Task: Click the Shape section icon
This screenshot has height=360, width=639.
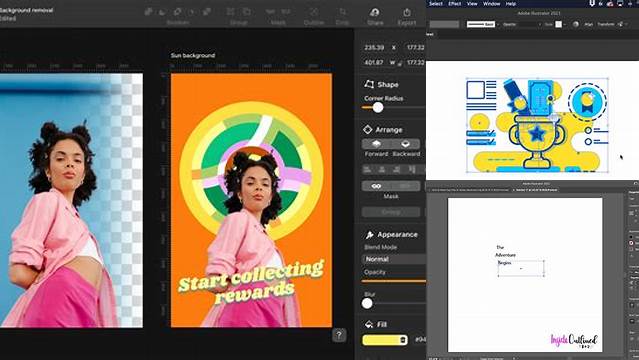Action: (x=369, y=84)
